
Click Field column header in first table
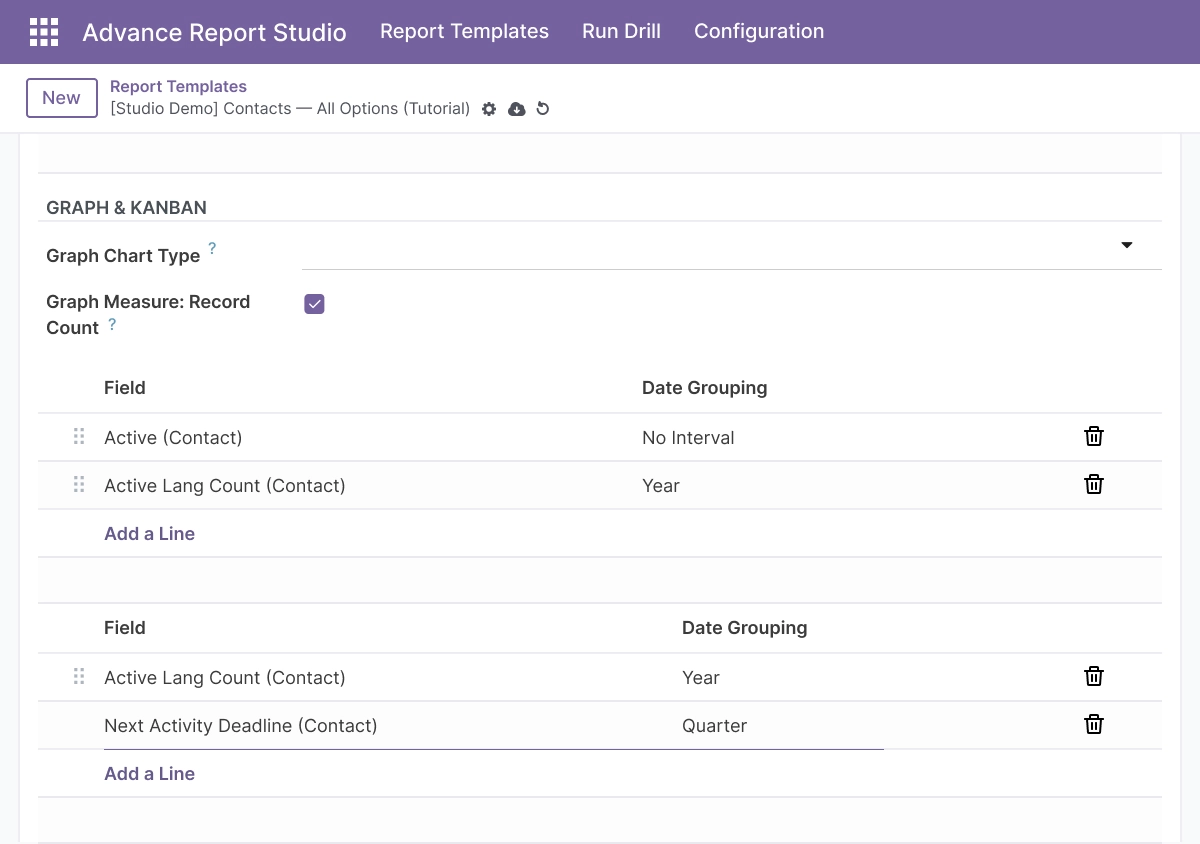coord(125,388)
